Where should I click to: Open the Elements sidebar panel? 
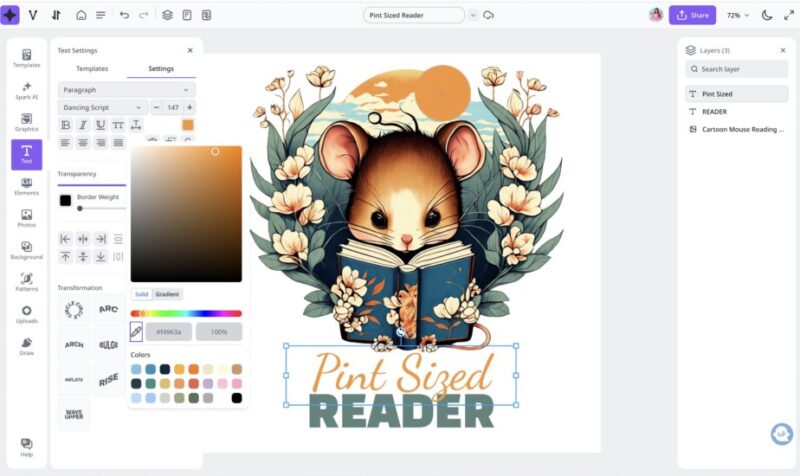(27, 186)
